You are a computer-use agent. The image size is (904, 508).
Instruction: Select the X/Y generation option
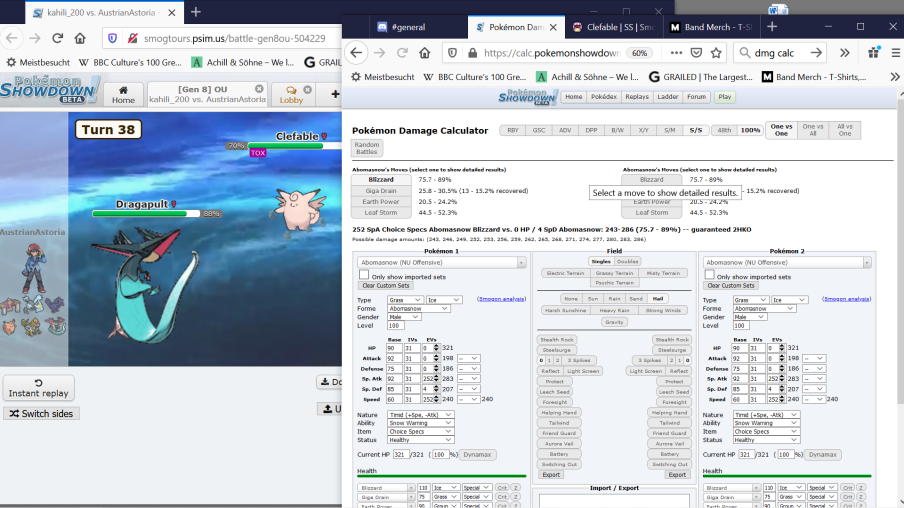coord(643,130)
